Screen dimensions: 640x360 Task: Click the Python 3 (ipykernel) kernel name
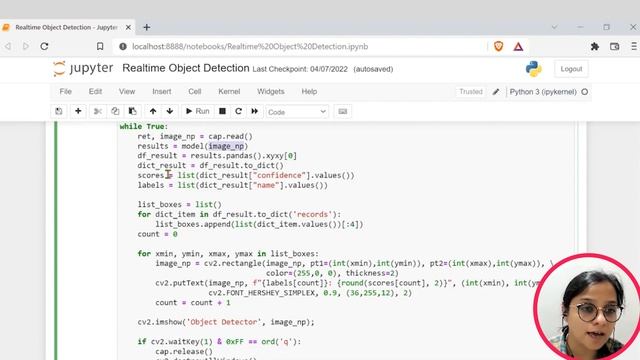point(543,92)
